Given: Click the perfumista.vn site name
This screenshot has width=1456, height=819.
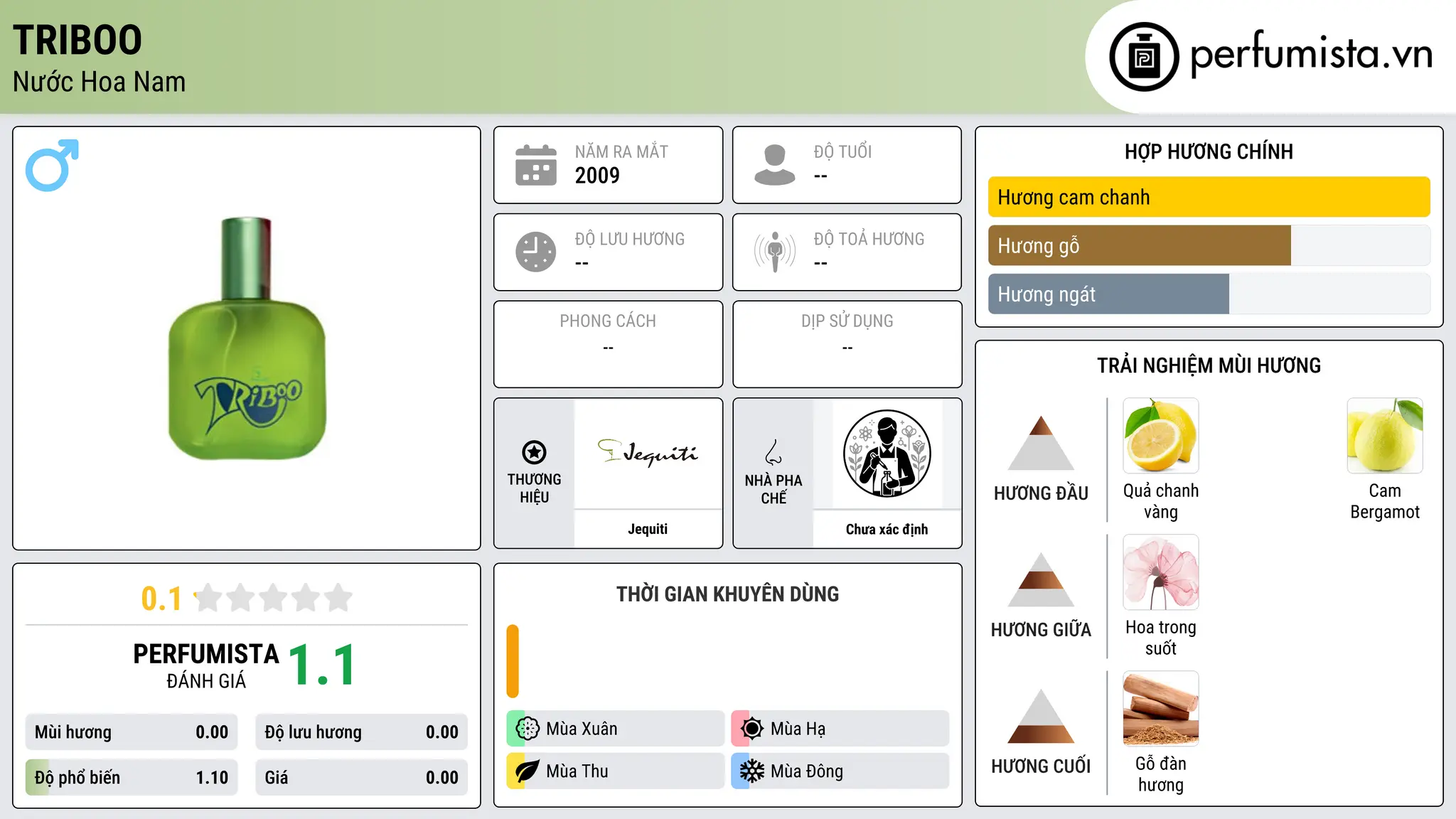Looking at the screenshot, I should [1312, 54].
